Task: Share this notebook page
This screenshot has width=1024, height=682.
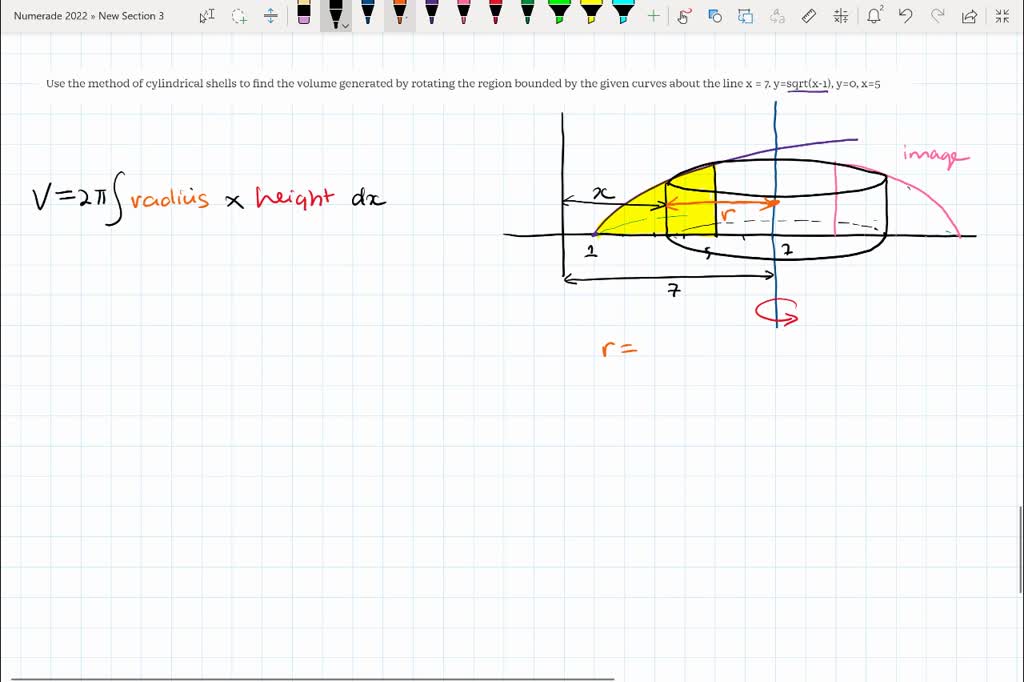Action: [x=968, y=16]
